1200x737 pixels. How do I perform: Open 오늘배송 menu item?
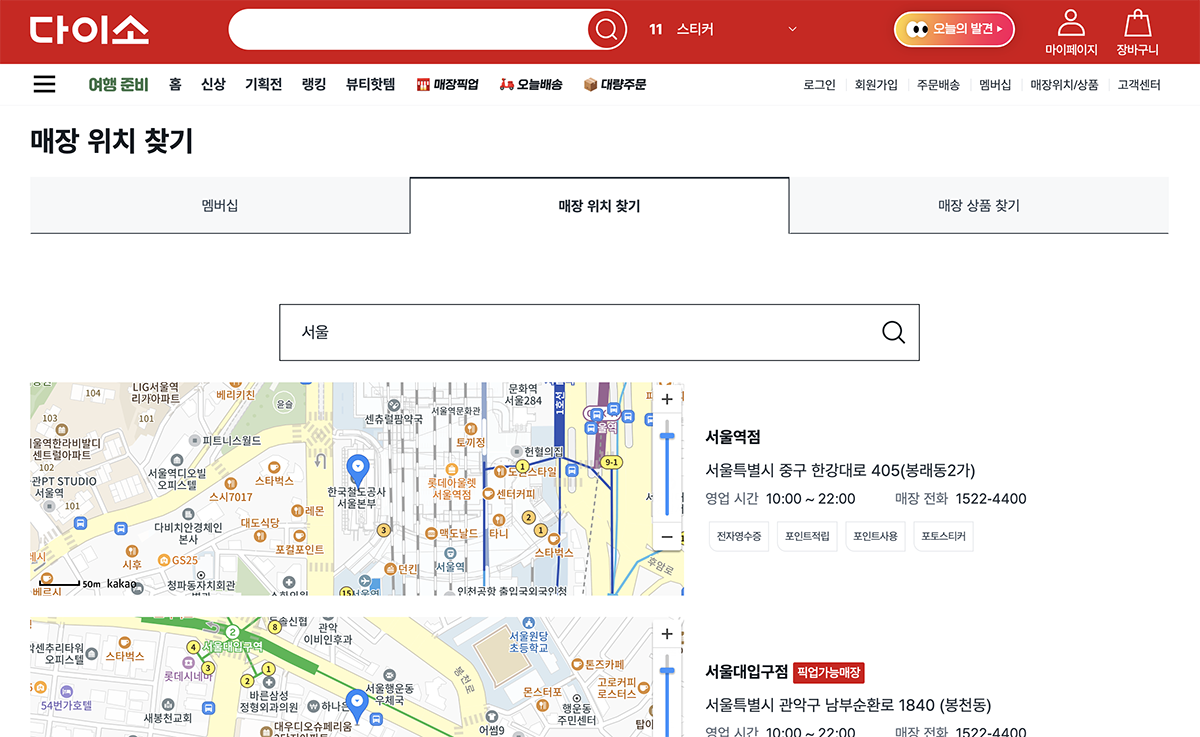click(x=531, y=84)
